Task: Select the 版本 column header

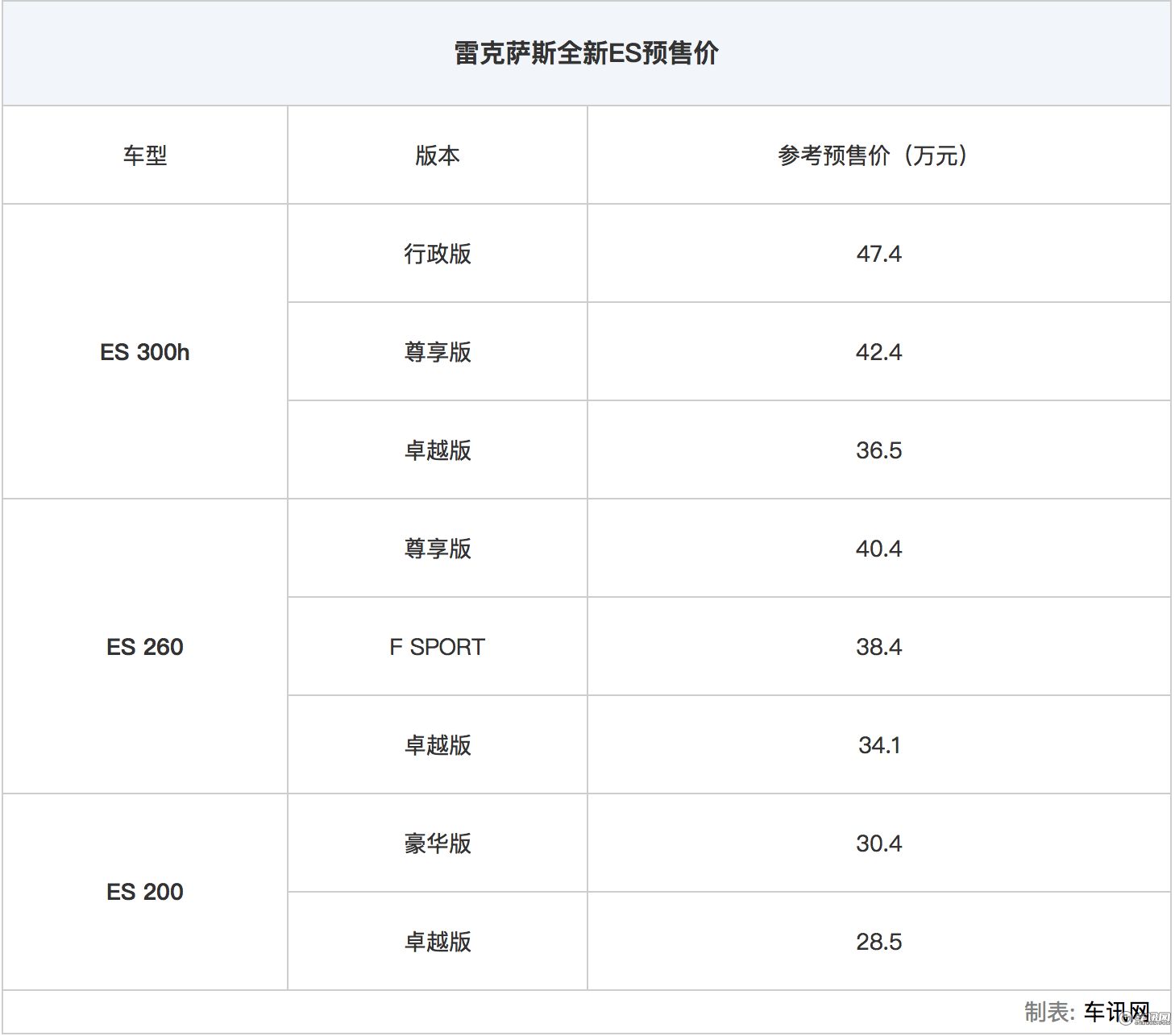Action: coord(436,155)
